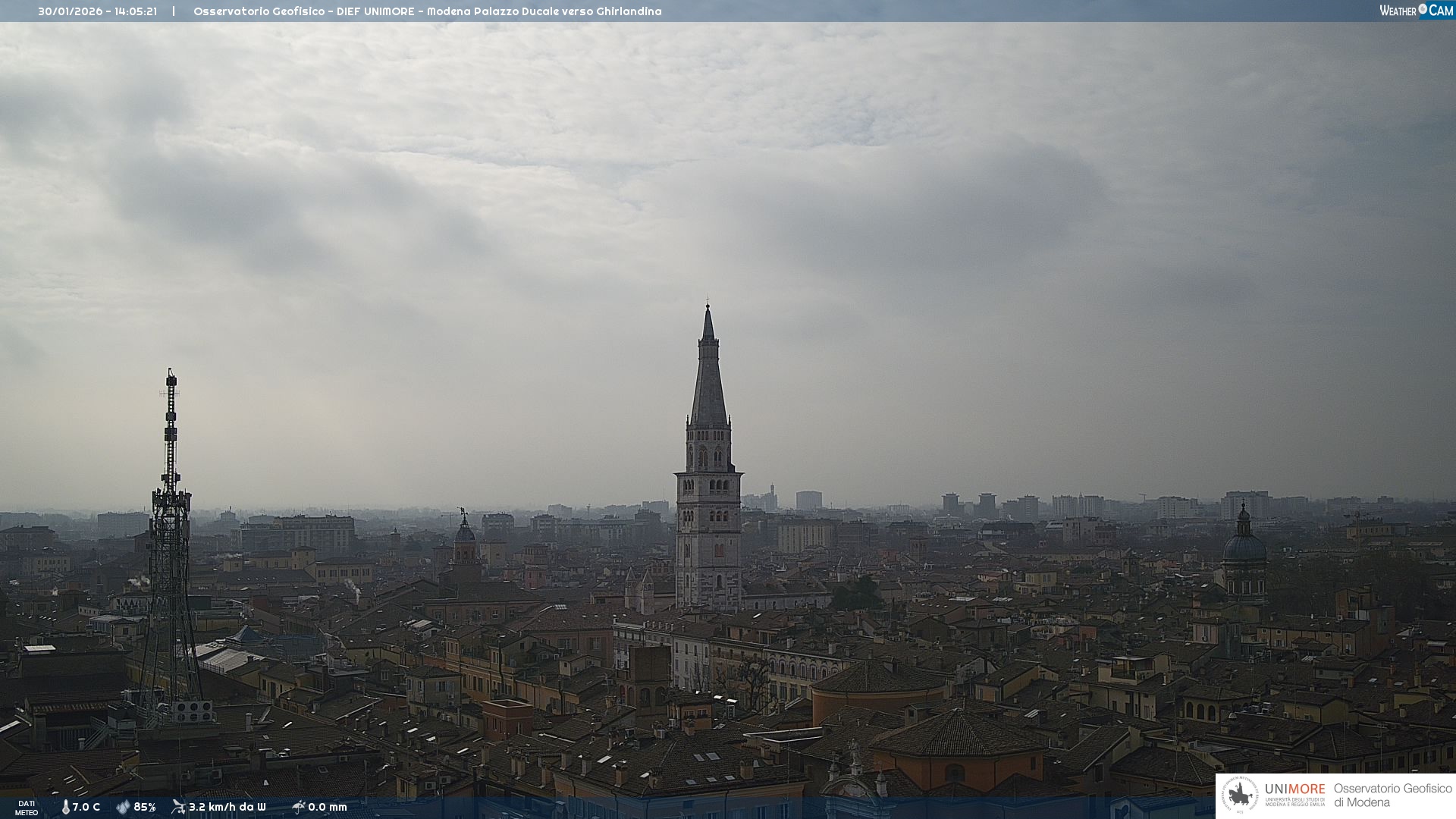Click the UNIMORE wordmark text

tap(1294, 789)
